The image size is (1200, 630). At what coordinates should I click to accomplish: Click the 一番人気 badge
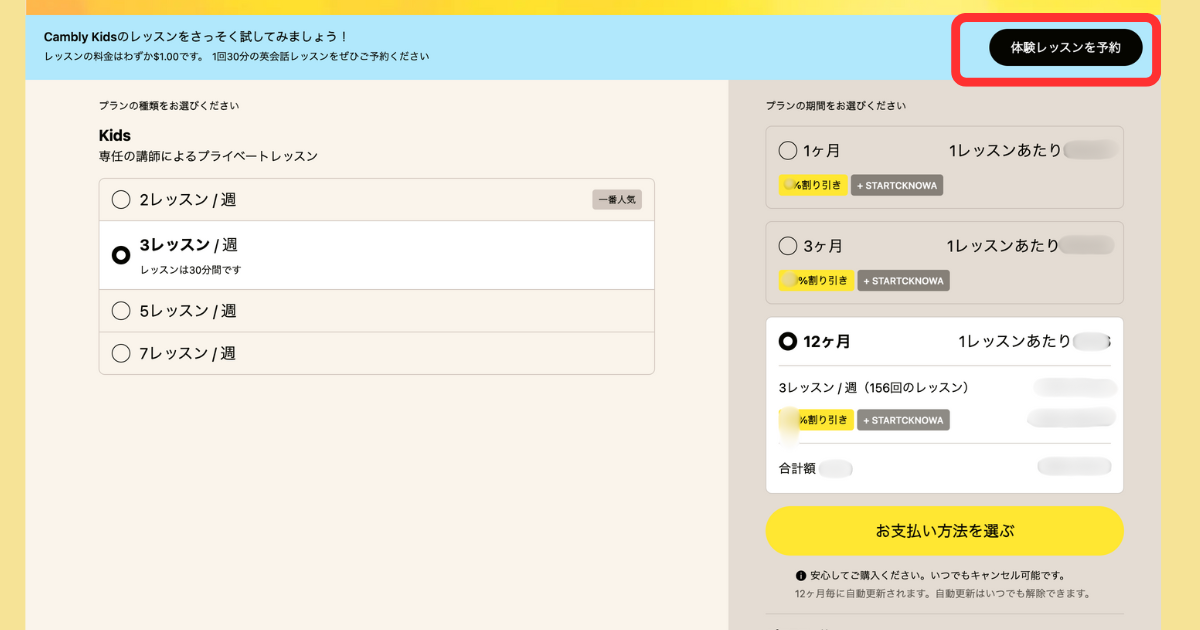click(x=616, y=200)
